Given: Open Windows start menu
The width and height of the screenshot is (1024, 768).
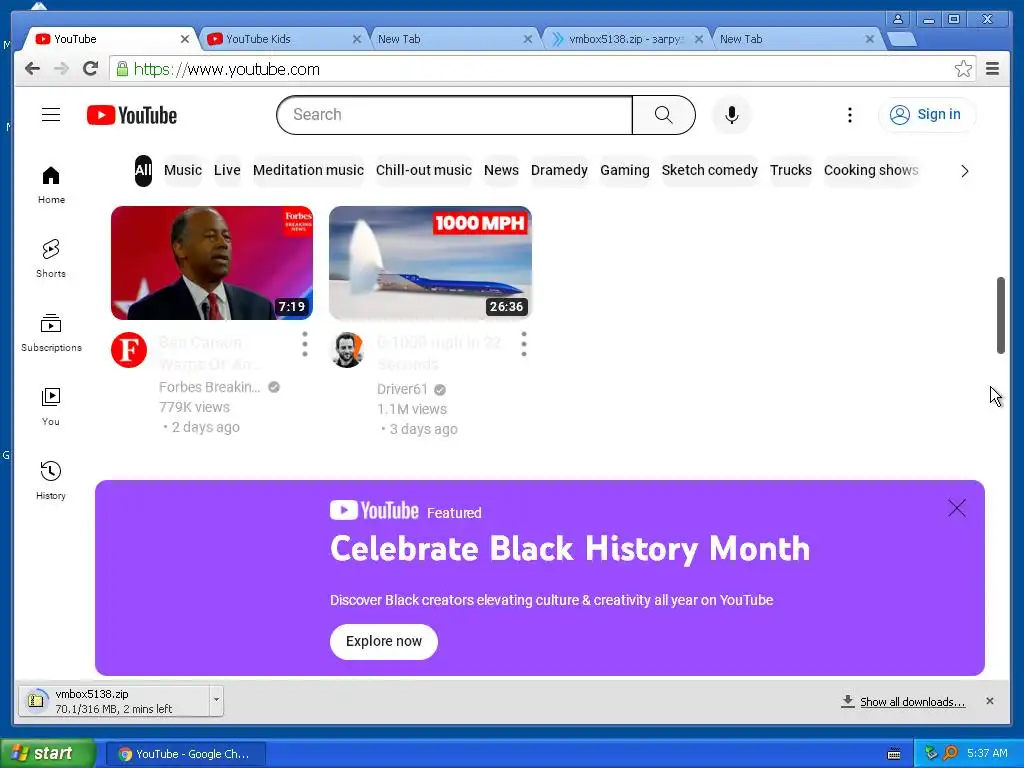Looking at the screenshot, I should point(47,753).
